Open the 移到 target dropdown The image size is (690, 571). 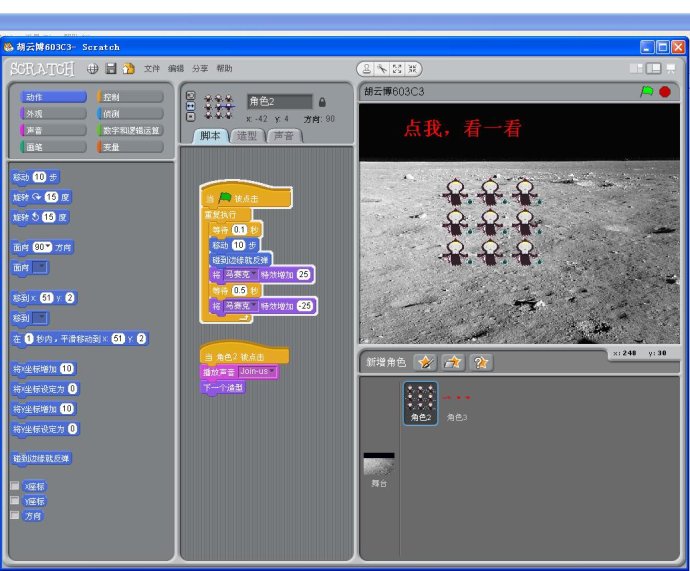(x=40, y=318)
